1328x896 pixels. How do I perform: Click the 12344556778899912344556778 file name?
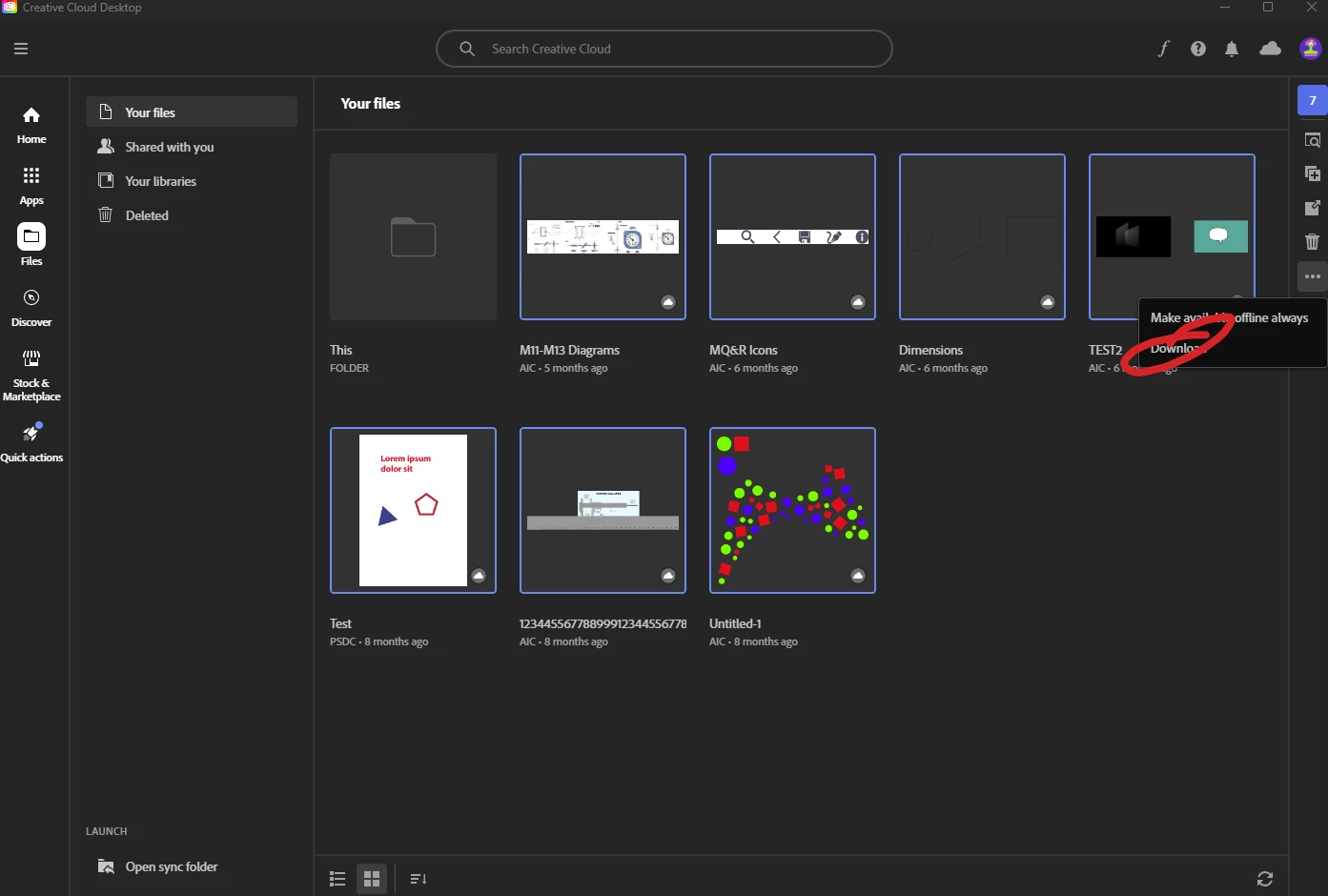tap(603, 623)
